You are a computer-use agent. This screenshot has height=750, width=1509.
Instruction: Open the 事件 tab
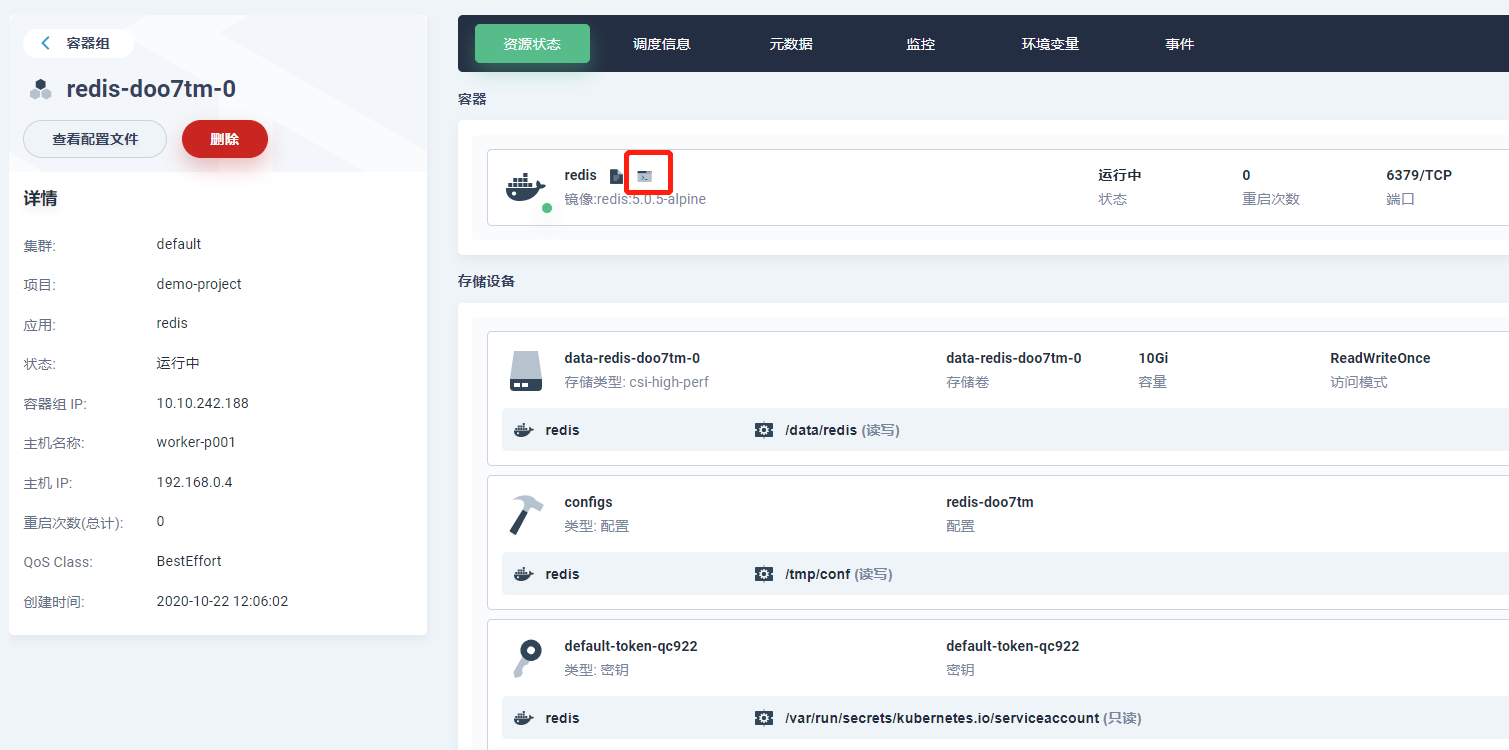[1180, 44]
